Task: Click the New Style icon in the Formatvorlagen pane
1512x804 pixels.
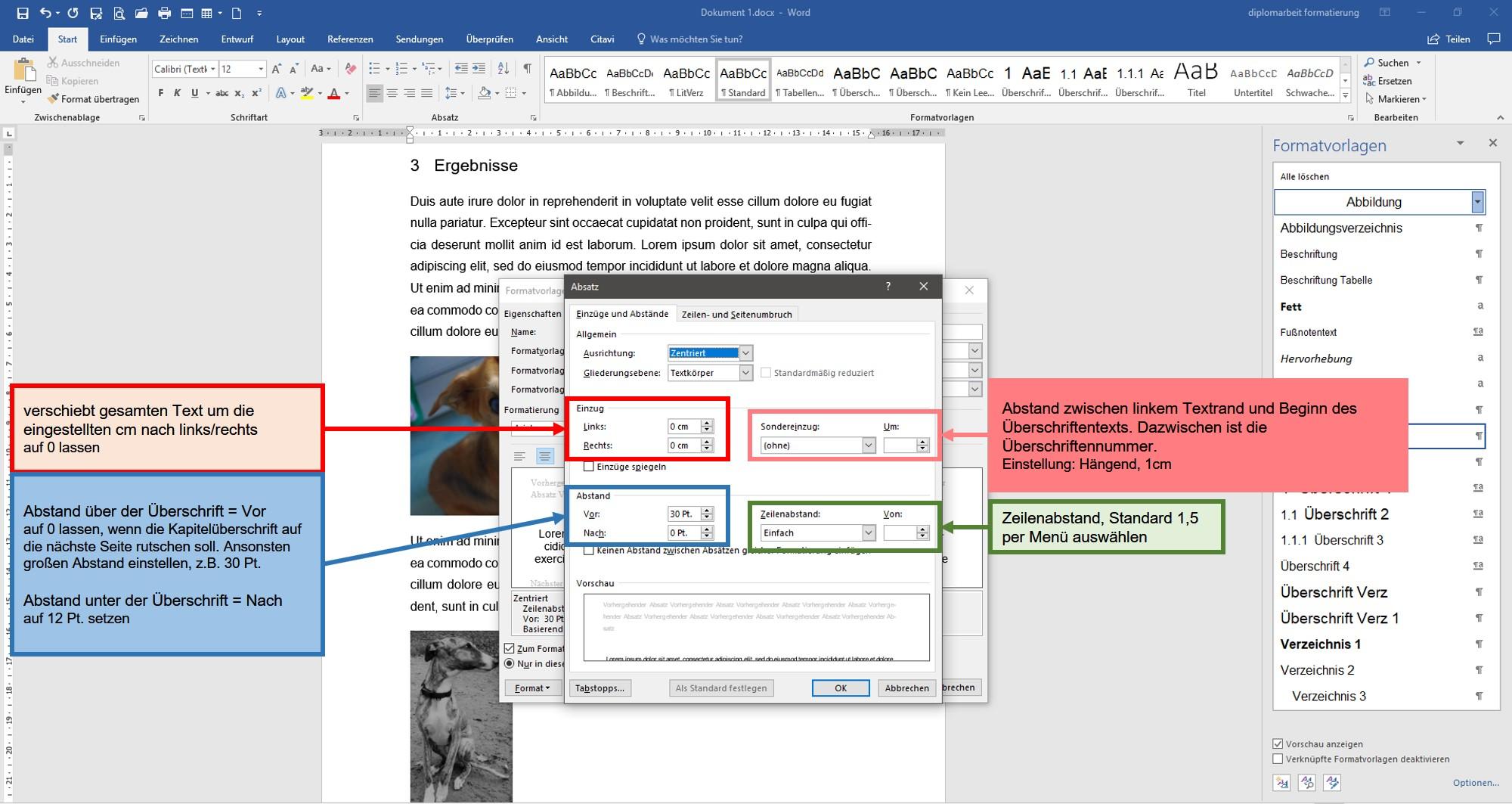Action: click(1281, 783)
